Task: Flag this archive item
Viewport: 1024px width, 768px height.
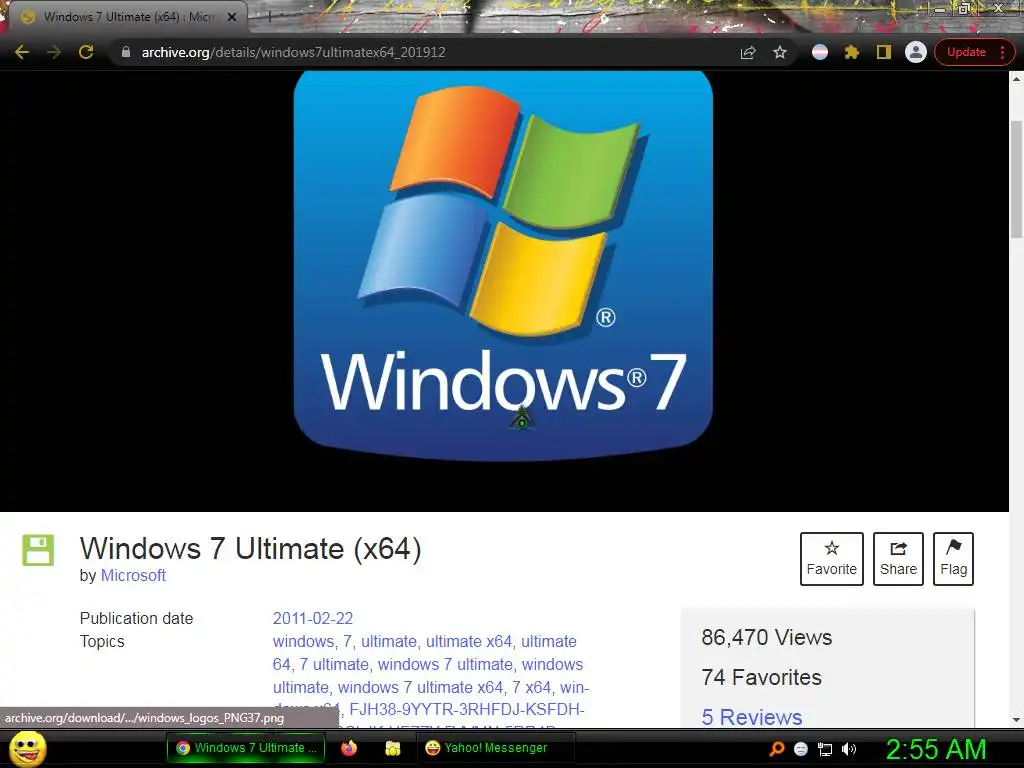Action: click(x=953, y=558)
